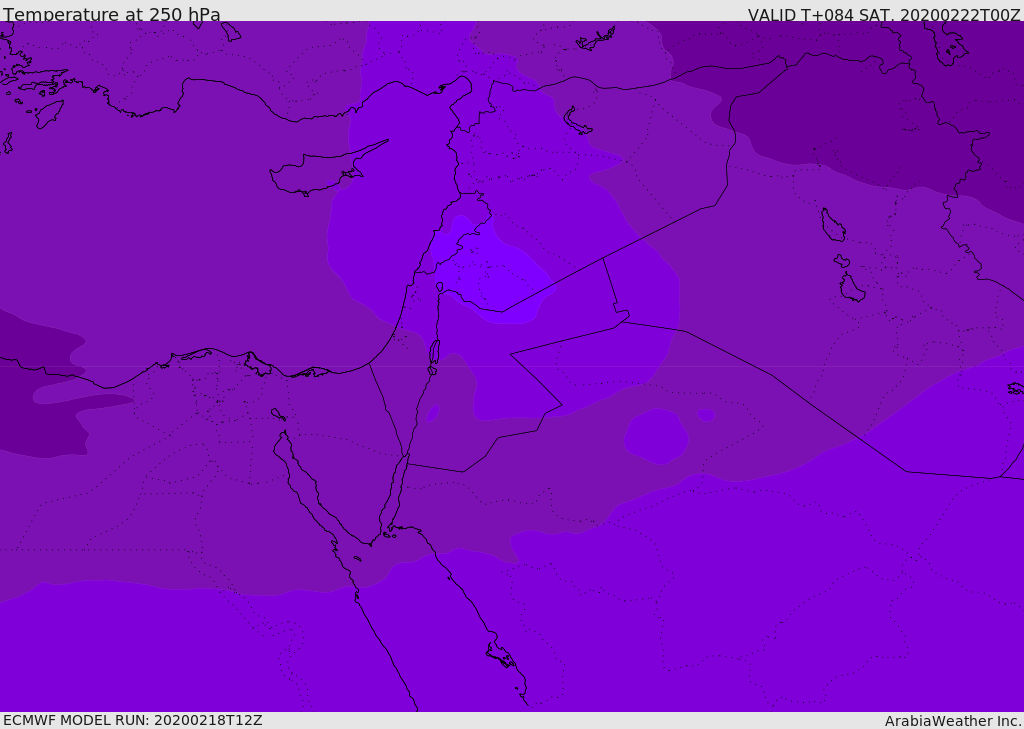Click the ECMWF MODEL RUN footer text

(133, 720)
